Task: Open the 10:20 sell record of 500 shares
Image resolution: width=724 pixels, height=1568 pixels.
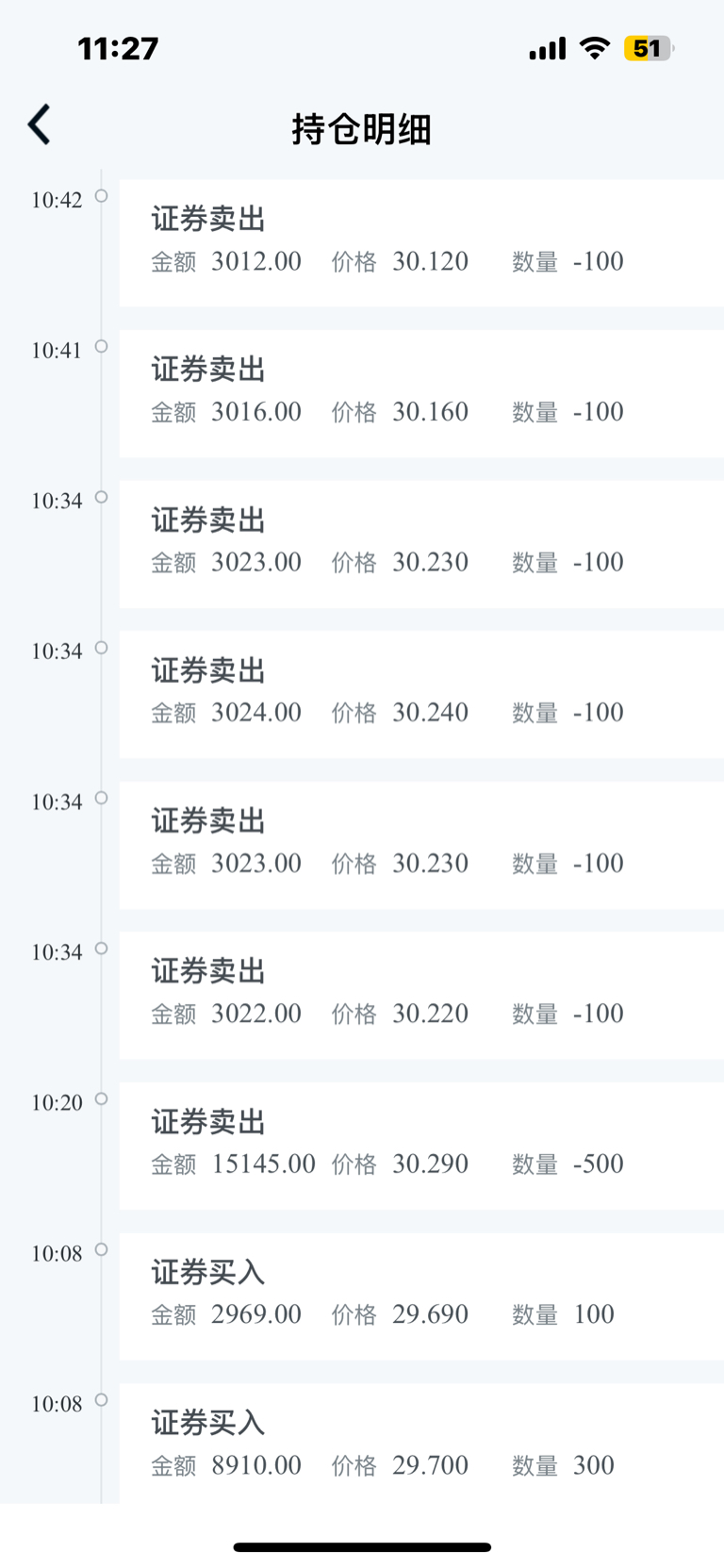Action: 420,1146
